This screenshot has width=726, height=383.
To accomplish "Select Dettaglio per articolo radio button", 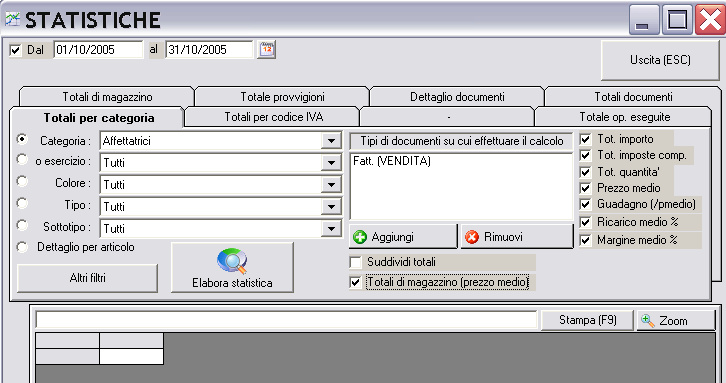I will (x=22, y=247).
